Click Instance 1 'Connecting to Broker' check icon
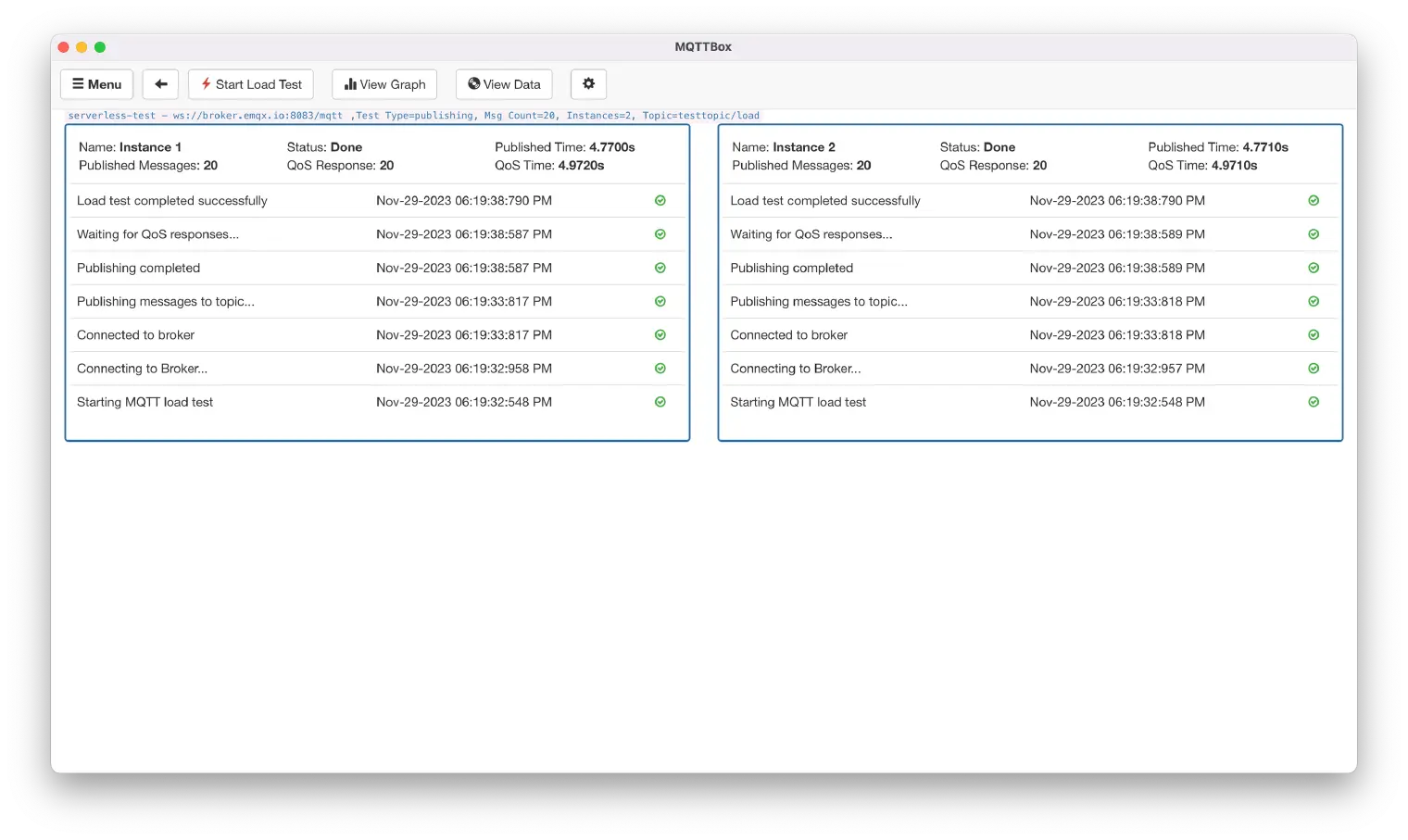 tap(660, 369)
